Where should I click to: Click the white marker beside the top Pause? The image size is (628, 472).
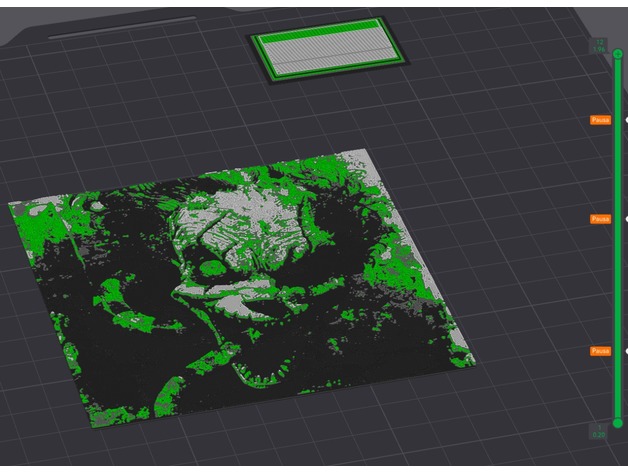point(627,120)
